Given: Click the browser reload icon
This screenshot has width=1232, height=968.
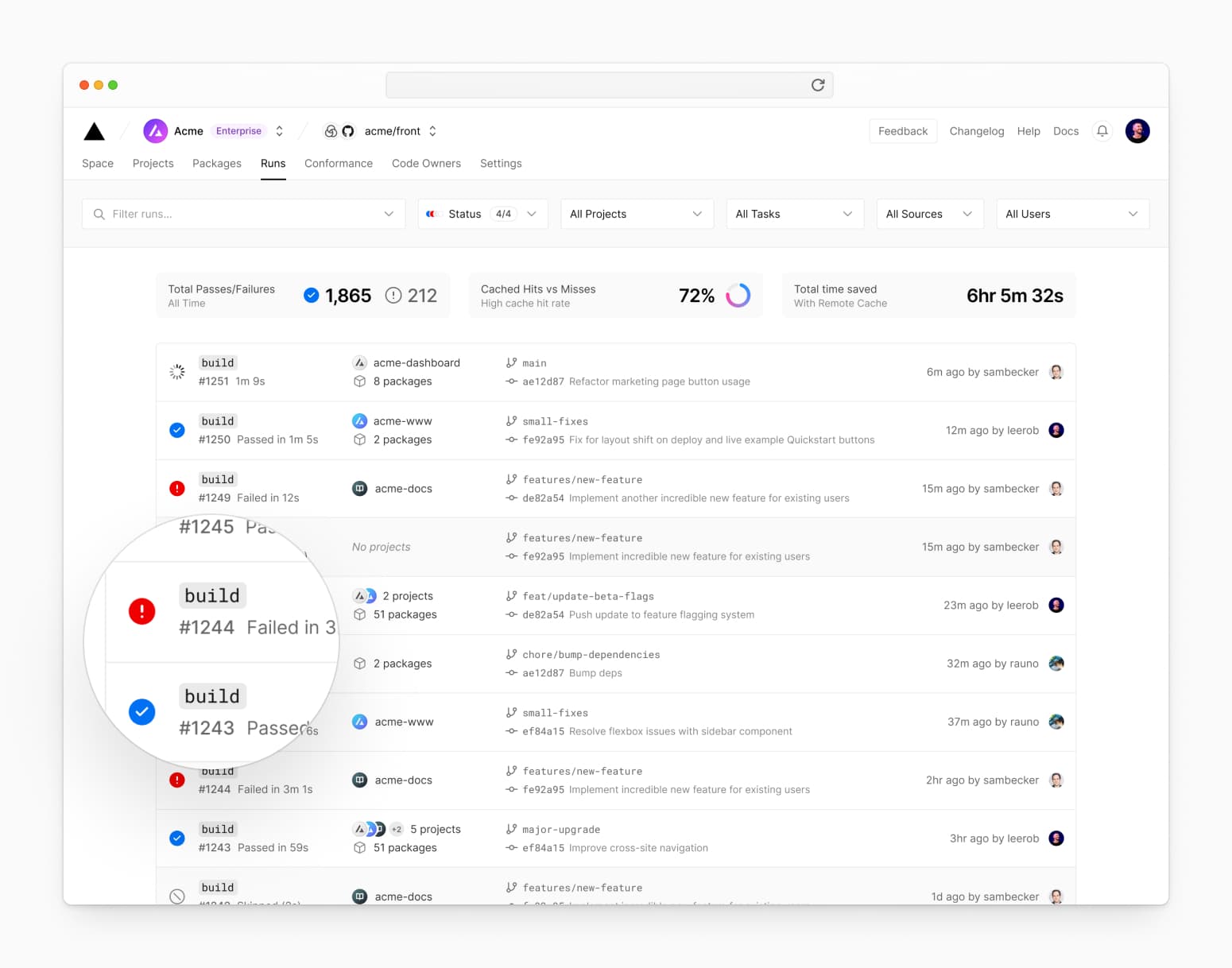Looking at the screenshot, I should pyautogui.click(x=817, y=85).
